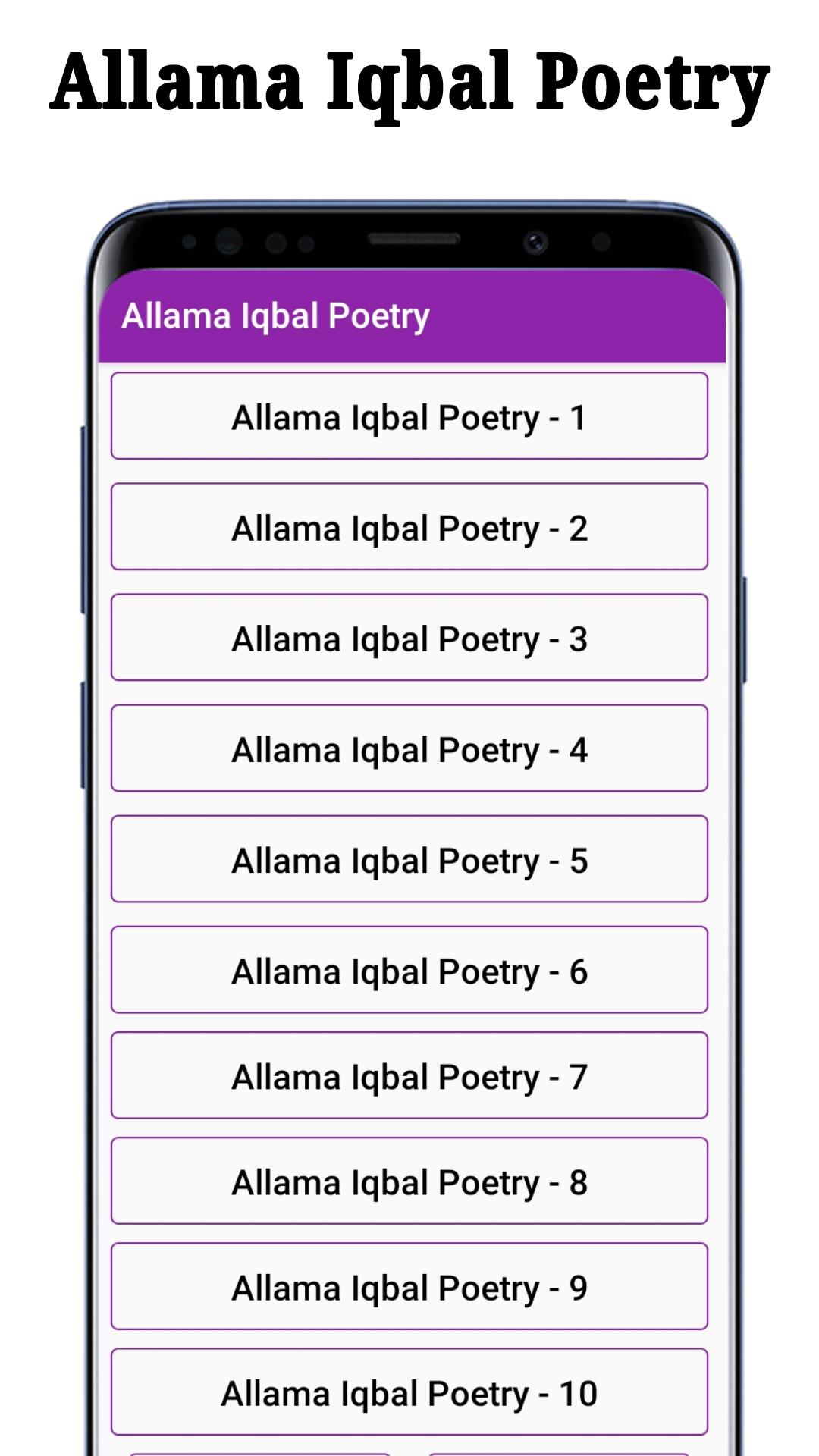Click the phone's front camera lens

click(535, 243)
